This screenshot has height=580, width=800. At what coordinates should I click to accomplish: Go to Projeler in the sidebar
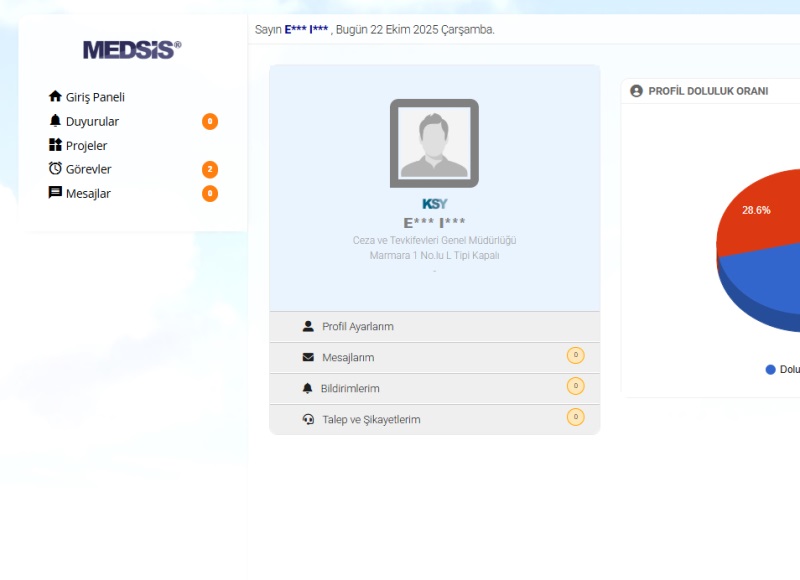coord(86,146)
